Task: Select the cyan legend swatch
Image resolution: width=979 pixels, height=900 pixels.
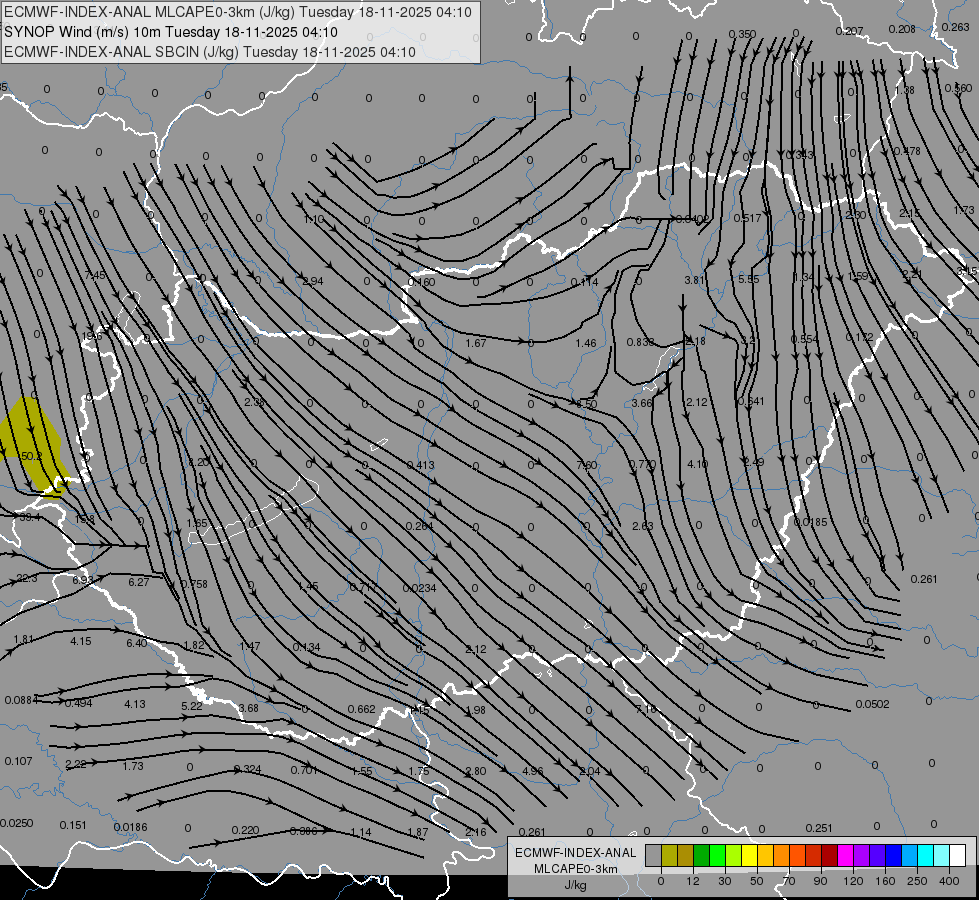Action: [x=927, y=855]
